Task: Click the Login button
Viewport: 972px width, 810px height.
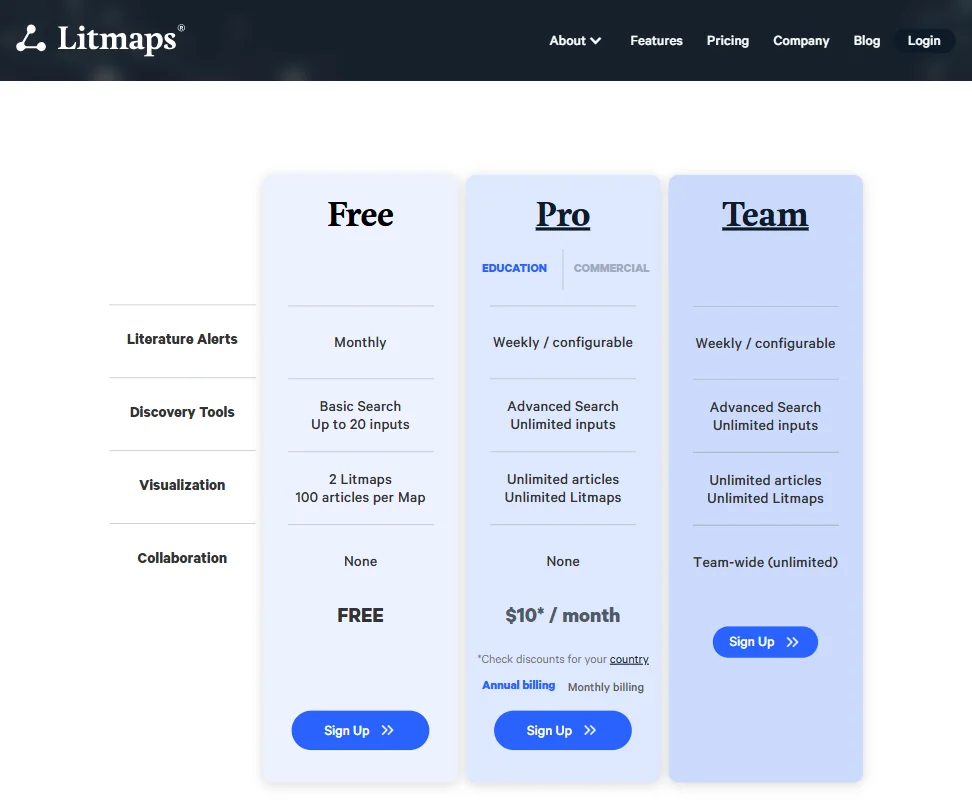Action: click(924, 41)
